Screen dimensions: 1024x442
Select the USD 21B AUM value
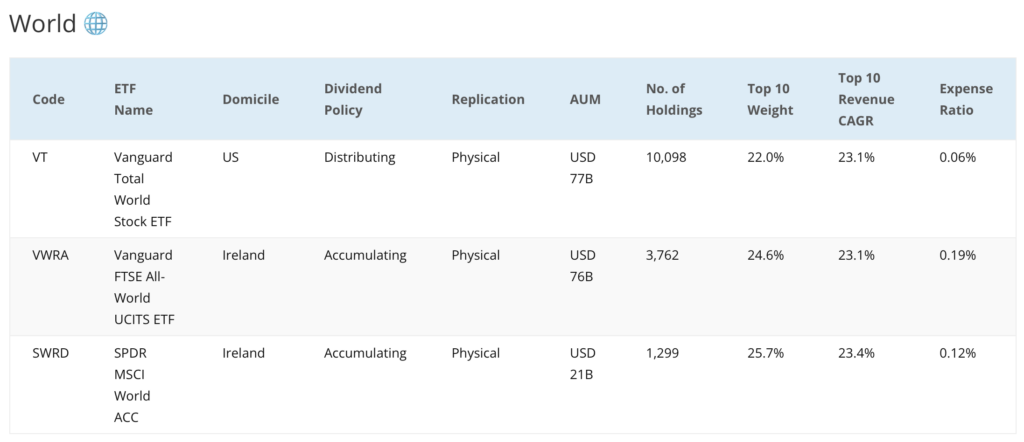pos(583,364)
